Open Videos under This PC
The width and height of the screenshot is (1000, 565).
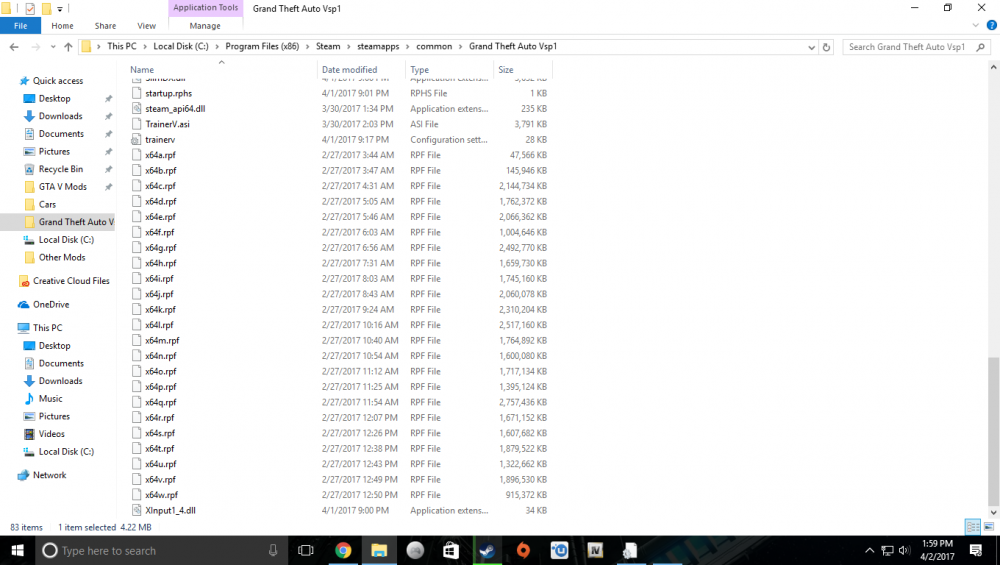(52, 434)
